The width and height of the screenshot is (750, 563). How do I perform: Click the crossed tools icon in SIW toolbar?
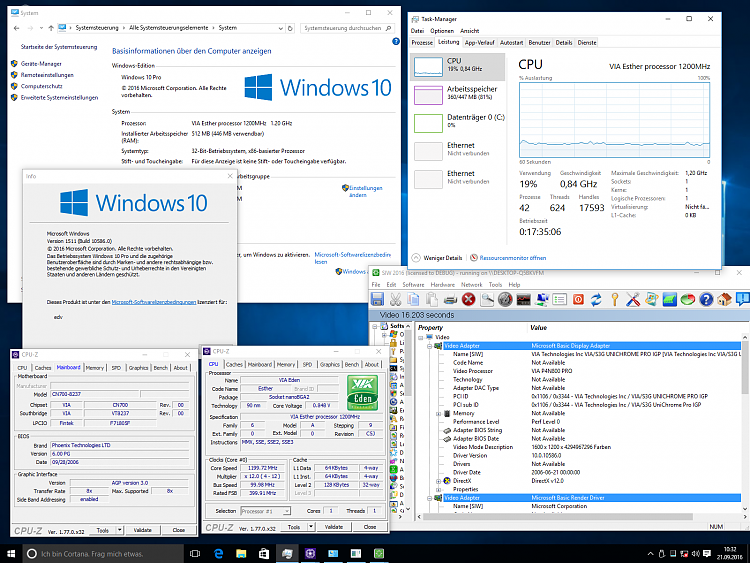(x=633, y=300)
